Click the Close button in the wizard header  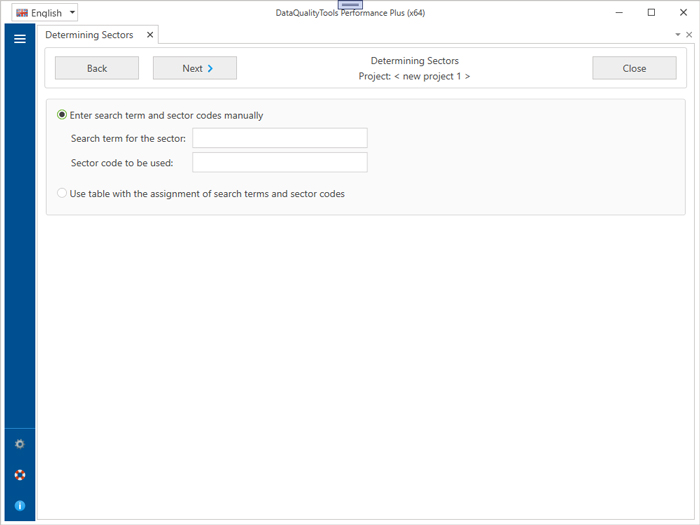point(634,68)
